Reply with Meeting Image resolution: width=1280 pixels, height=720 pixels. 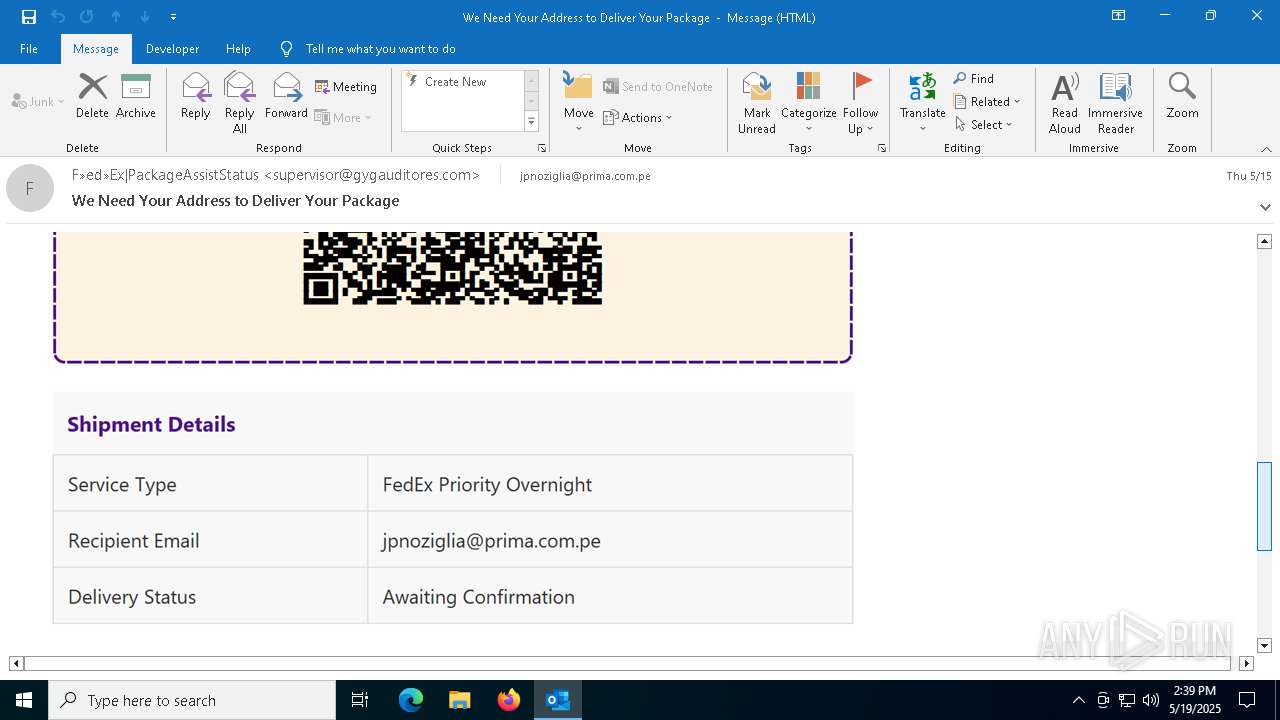click(x=346, y=87)
